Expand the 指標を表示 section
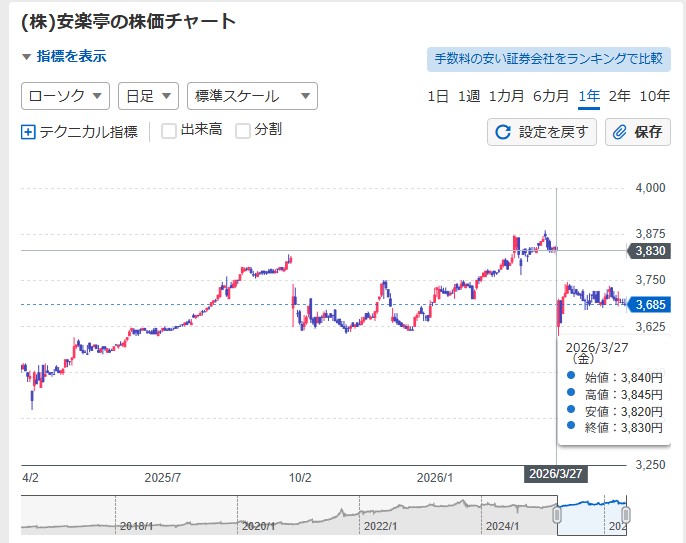This screenshot has height=543, width=686. pyautogui.click(x=64, y=56)
